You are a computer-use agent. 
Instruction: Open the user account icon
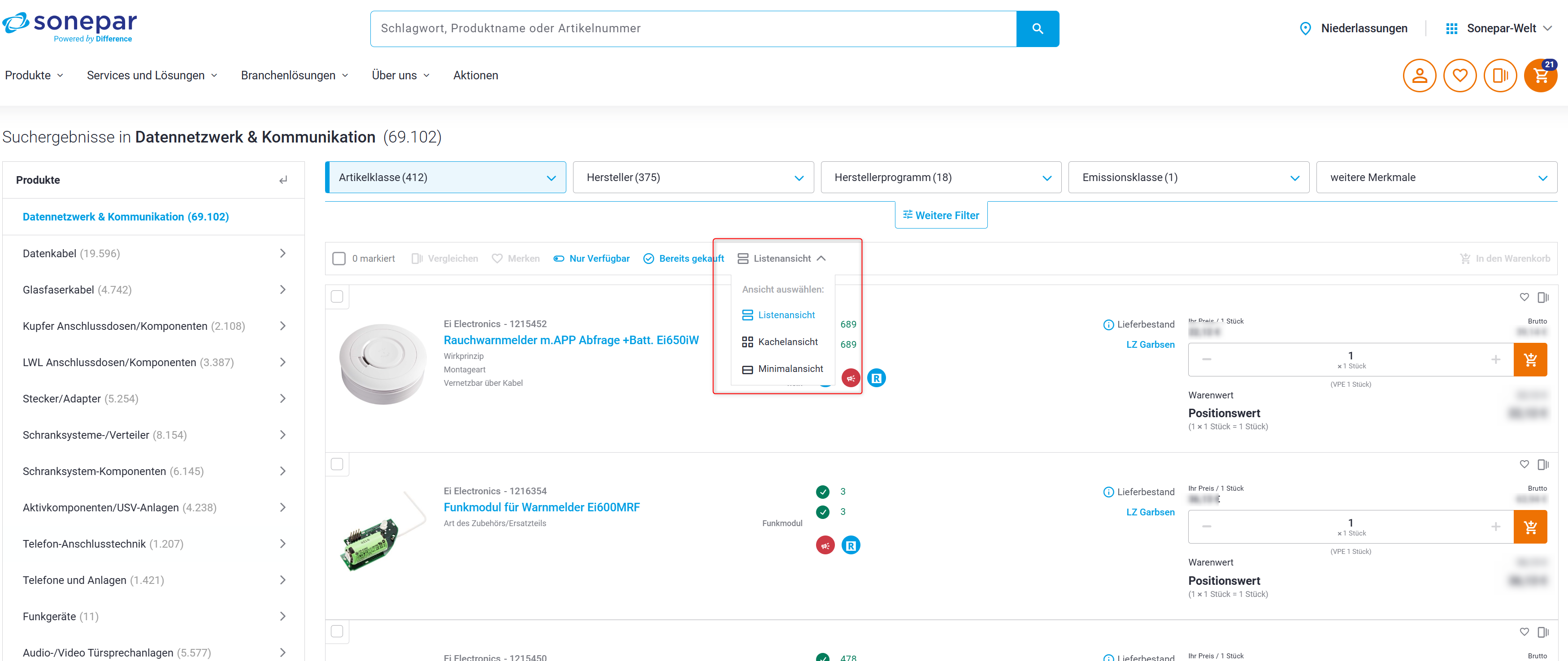1419,75
